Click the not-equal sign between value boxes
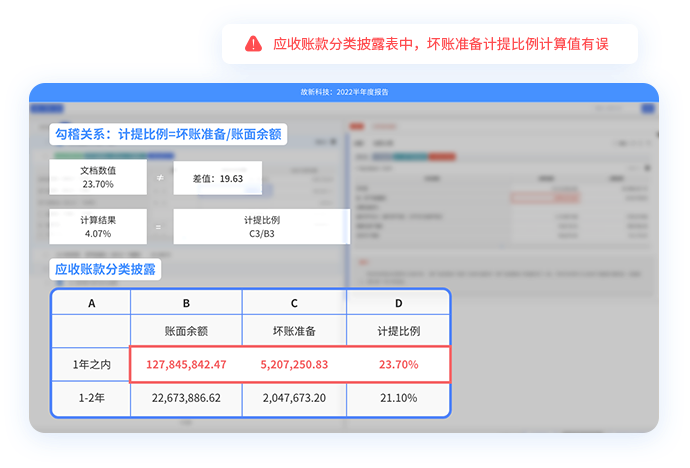Viewport: 690px width, 468px height. (x=160, y=178)
